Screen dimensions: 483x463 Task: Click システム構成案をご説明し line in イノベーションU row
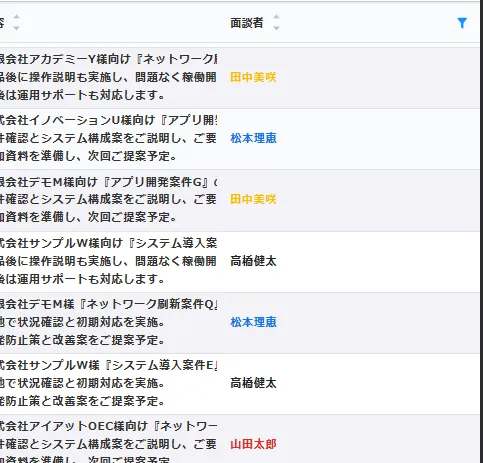point(108,138)
